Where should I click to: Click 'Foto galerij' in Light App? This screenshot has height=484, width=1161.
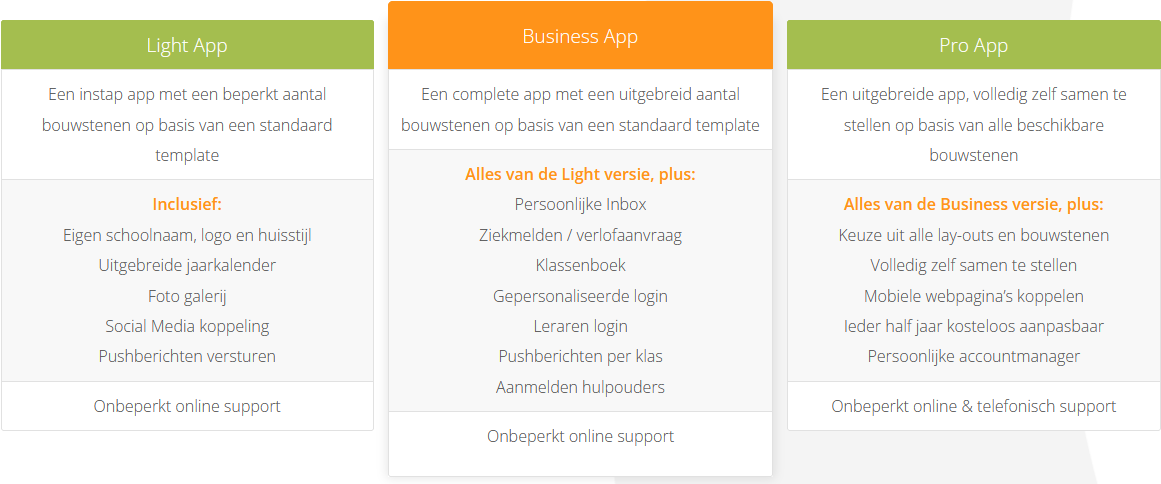187,296
